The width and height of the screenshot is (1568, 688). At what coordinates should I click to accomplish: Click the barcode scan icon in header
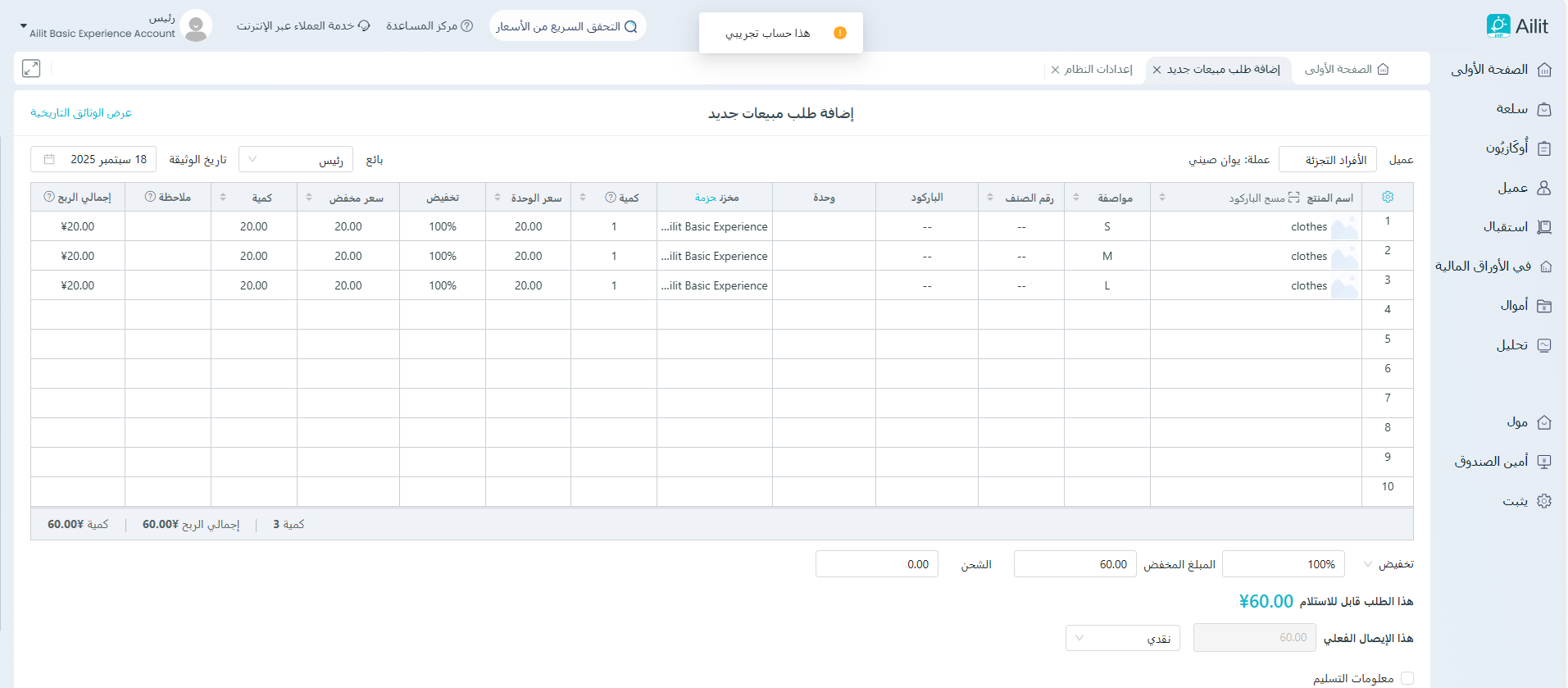tap(1293, 198)
